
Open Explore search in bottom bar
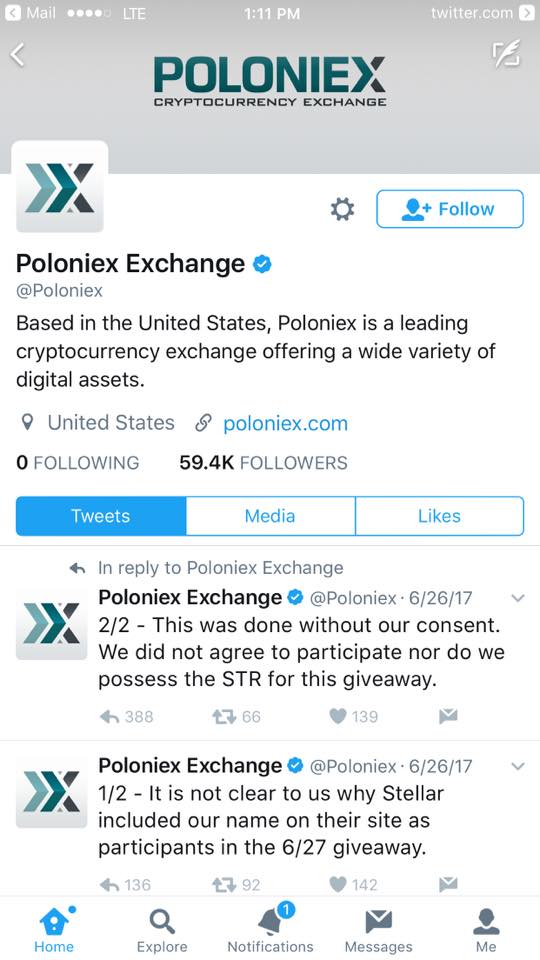coord(162,929)
